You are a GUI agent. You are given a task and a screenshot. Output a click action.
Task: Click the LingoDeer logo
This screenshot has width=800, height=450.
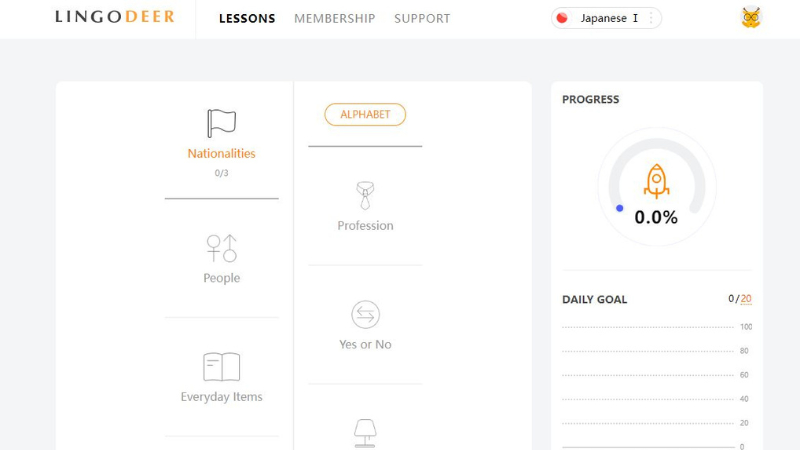tap(115, 17)
